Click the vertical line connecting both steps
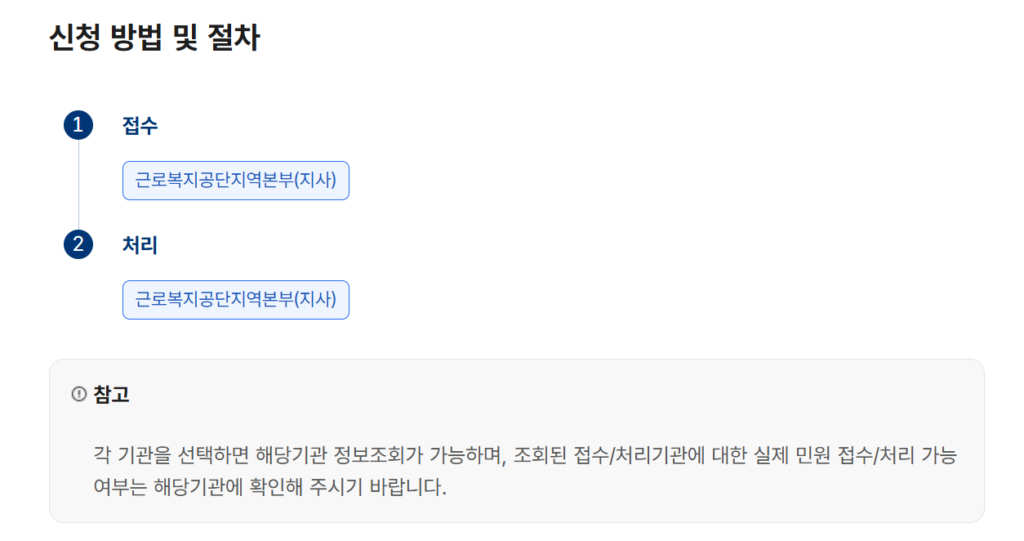The image size is (1024, 541). [78, 185]
